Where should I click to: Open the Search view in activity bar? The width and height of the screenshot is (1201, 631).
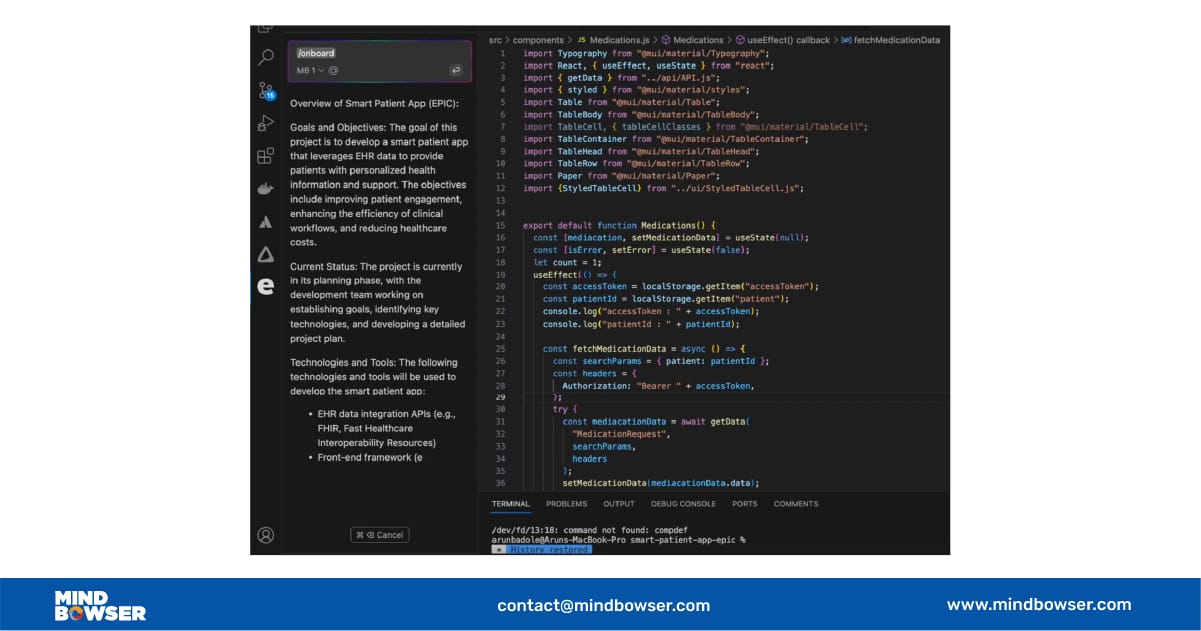(266, 58)
